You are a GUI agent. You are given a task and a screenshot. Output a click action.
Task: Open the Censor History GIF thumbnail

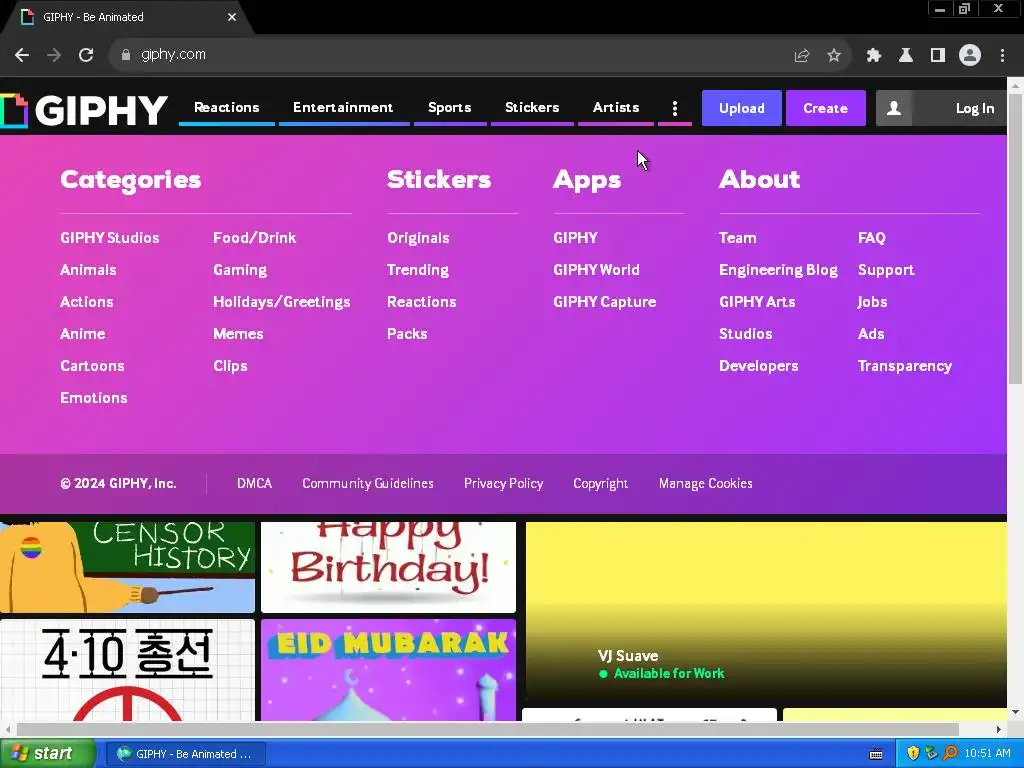pyautogui.click(x=127, y=567)
